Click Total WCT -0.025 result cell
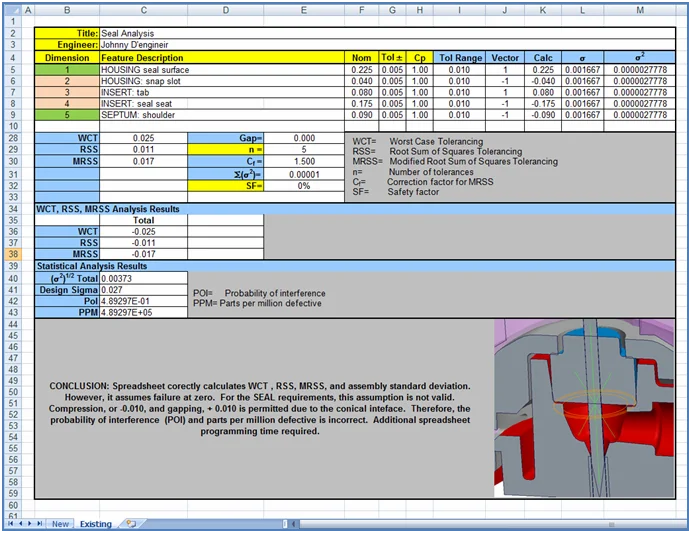This screenshot has height=533, width=691. click(x=144, y=231)
